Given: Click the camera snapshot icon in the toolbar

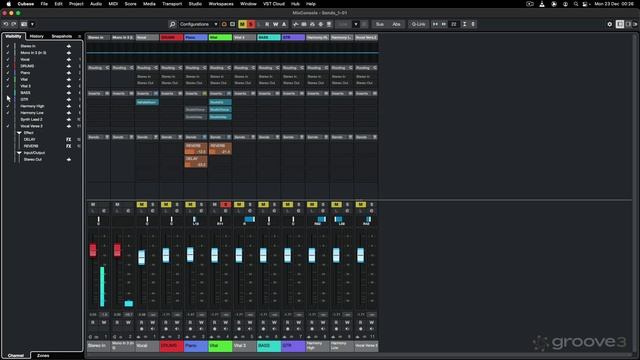Looking at the screenshot, I should coord(24,24).
